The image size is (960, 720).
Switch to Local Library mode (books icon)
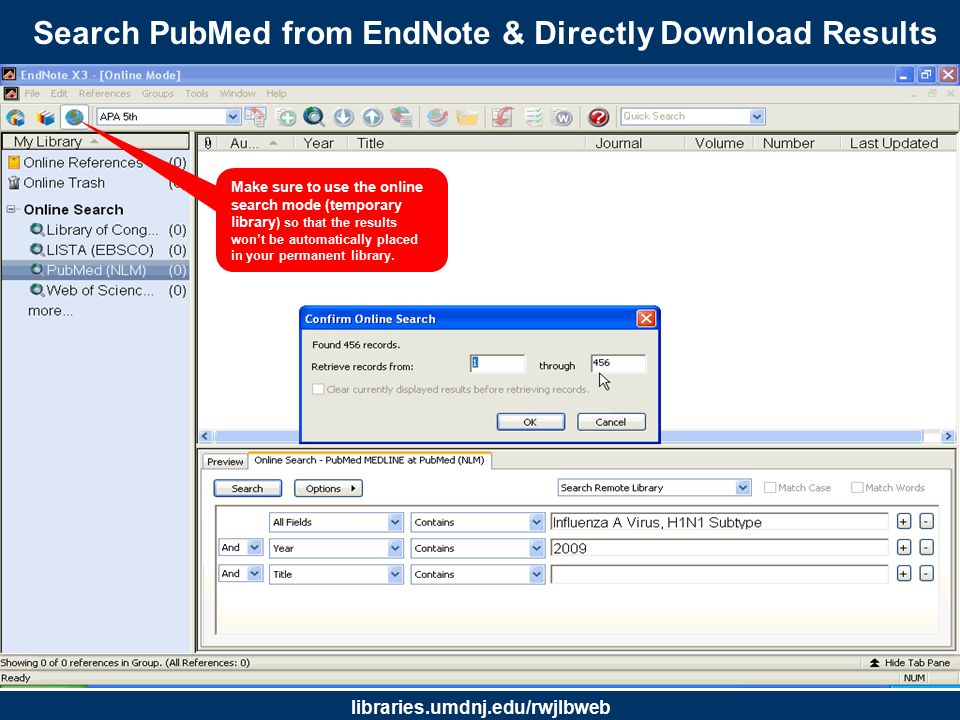pos(45,117)
